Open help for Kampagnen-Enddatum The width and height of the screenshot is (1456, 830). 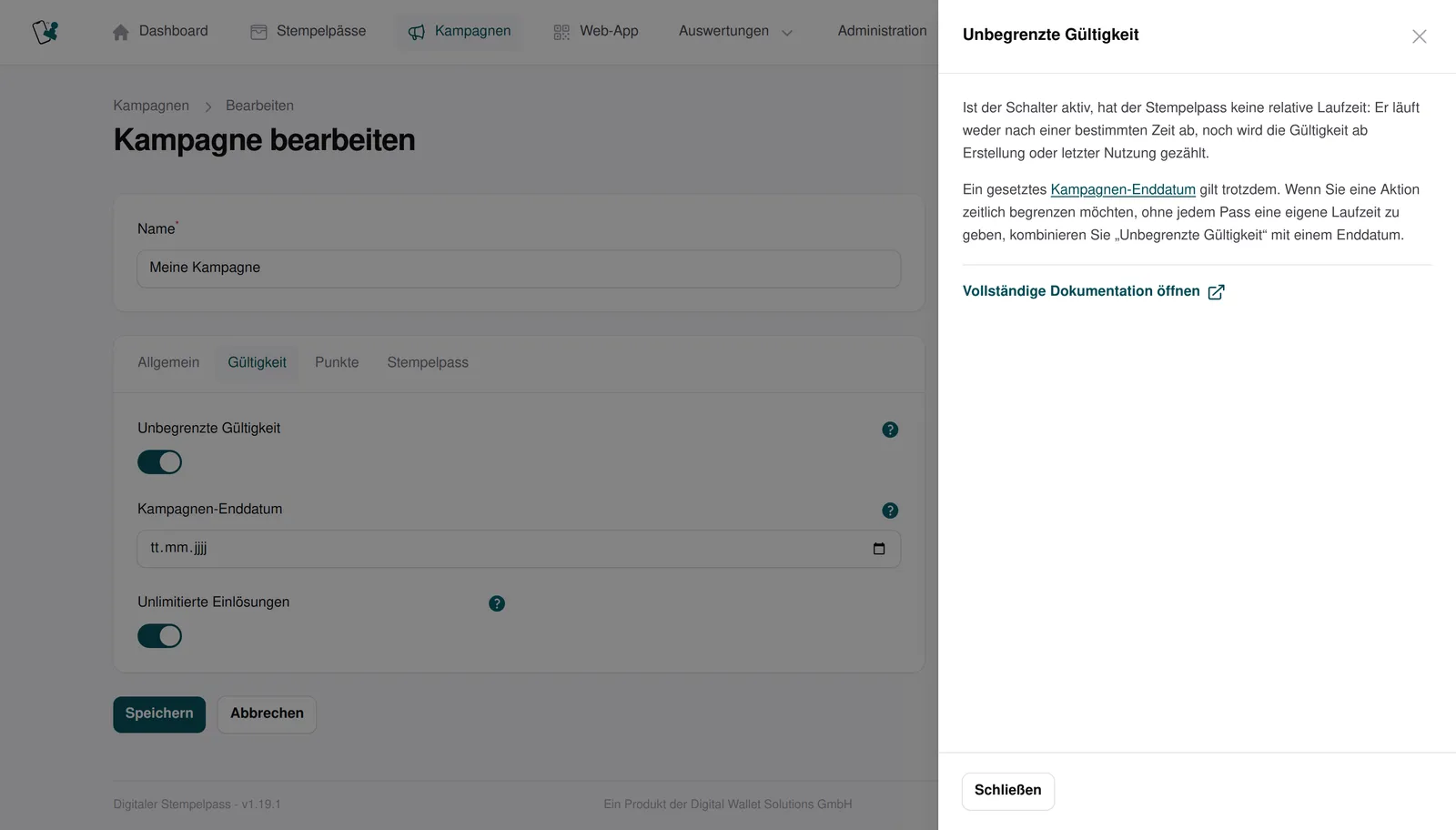pyautogui.click(x=890, y=511)
